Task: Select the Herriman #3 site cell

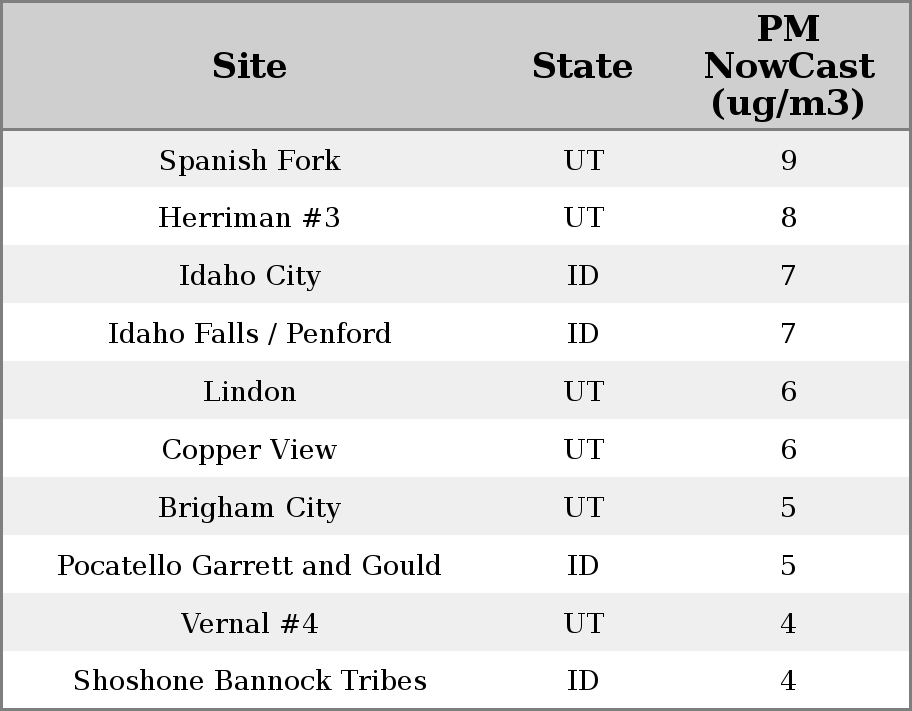Action: [249, 218]
